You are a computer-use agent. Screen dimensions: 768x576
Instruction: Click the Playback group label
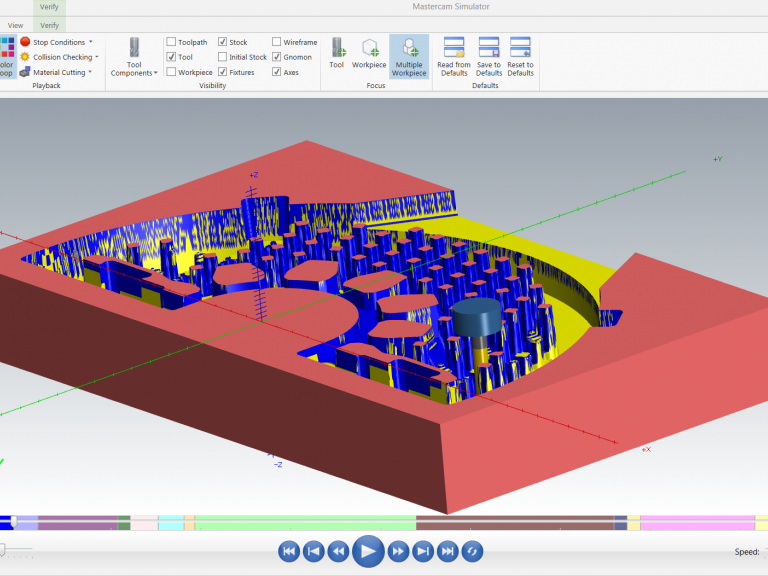click(47, 85)
